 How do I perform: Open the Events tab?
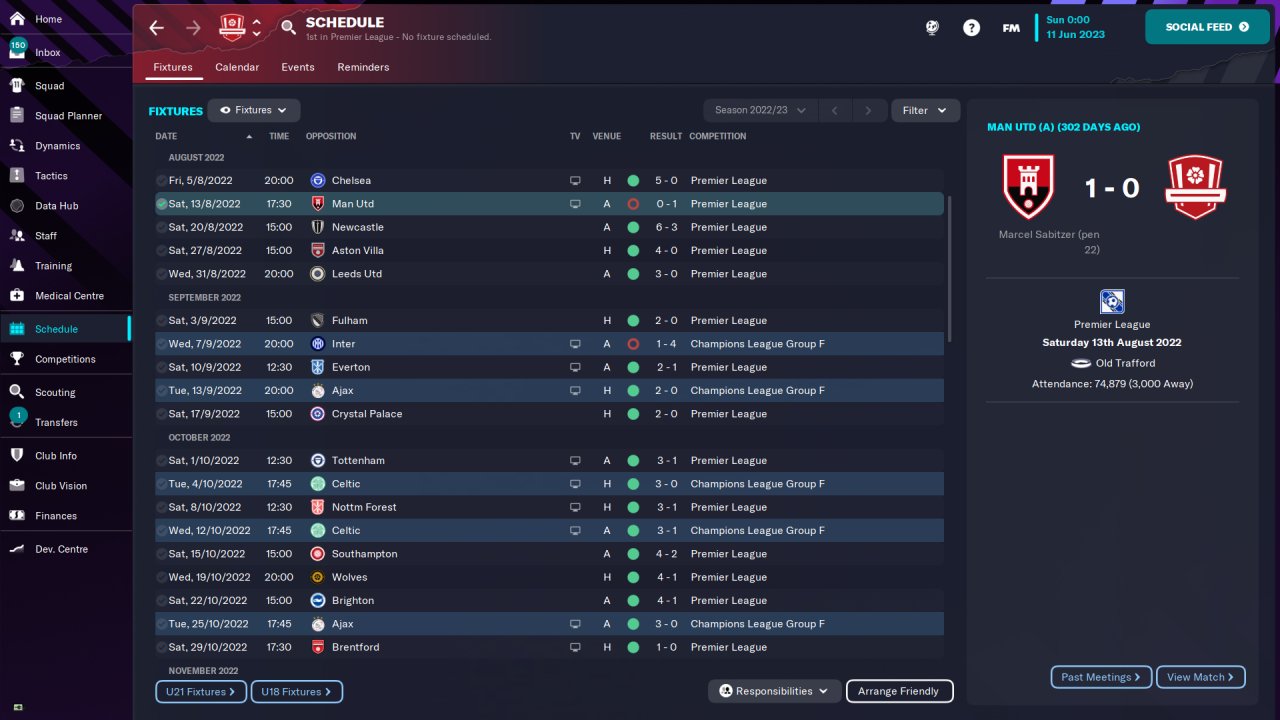(298, 67)
